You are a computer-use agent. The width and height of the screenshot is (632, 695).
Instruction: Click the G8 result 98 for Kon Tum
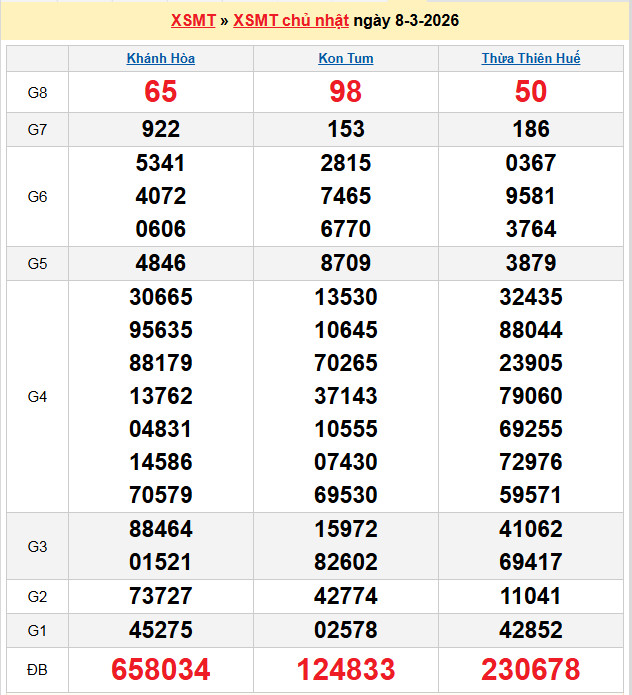pyautogui.click(x=345, y=92)
